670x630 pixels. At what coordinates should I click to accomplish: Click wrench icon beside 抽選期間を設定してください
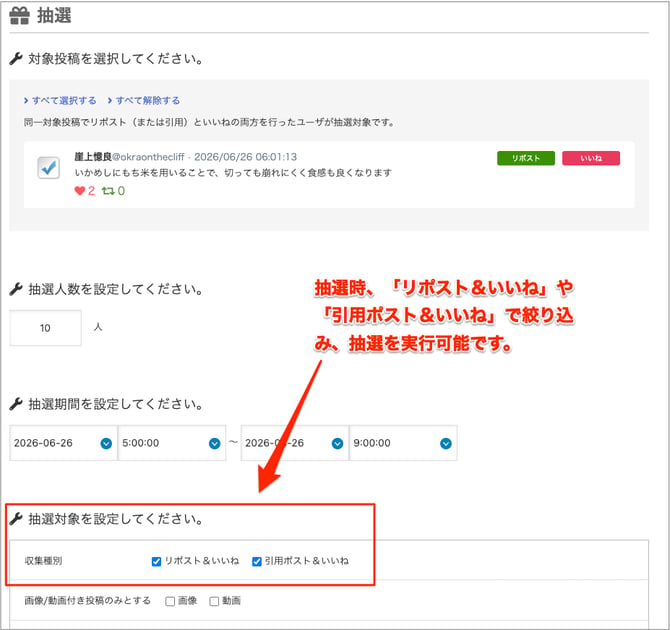click(16, 403)
